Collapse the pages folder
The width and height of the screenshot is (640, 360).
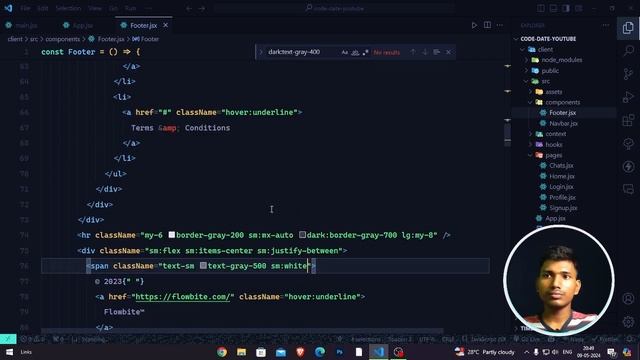[531, 155]
